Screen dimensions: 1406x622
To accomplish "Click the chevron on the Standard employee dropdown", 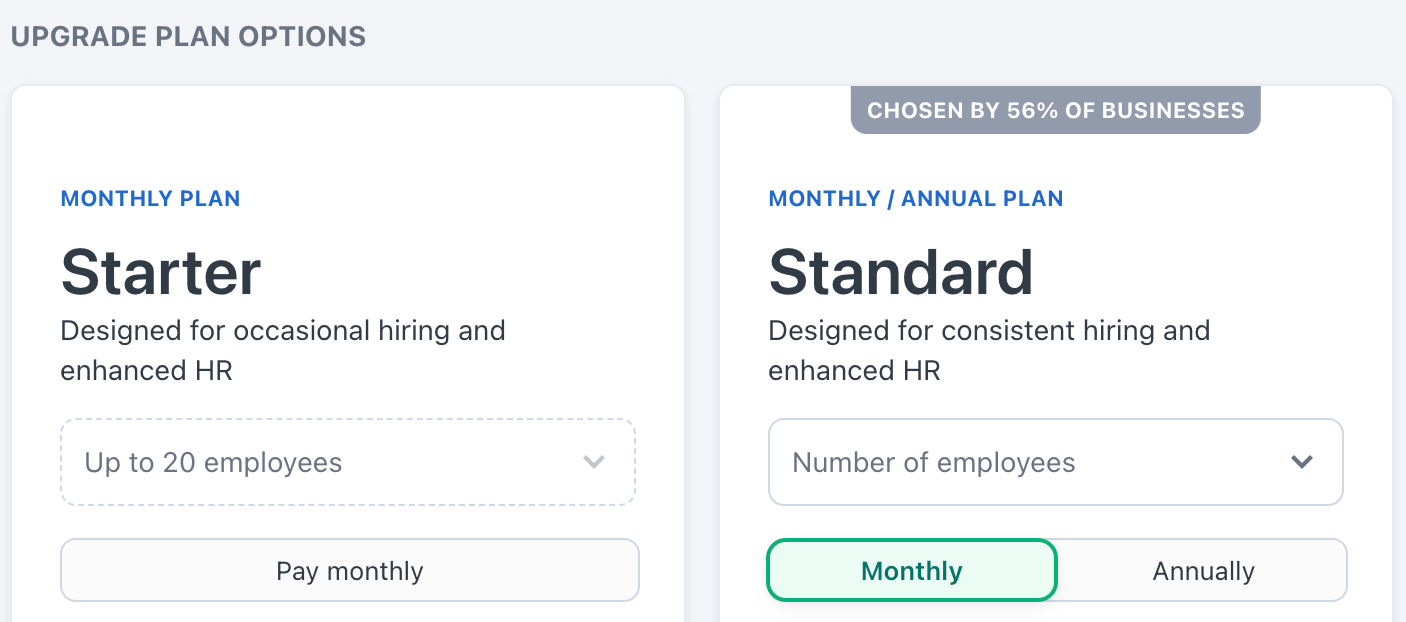I will 1302,462.
